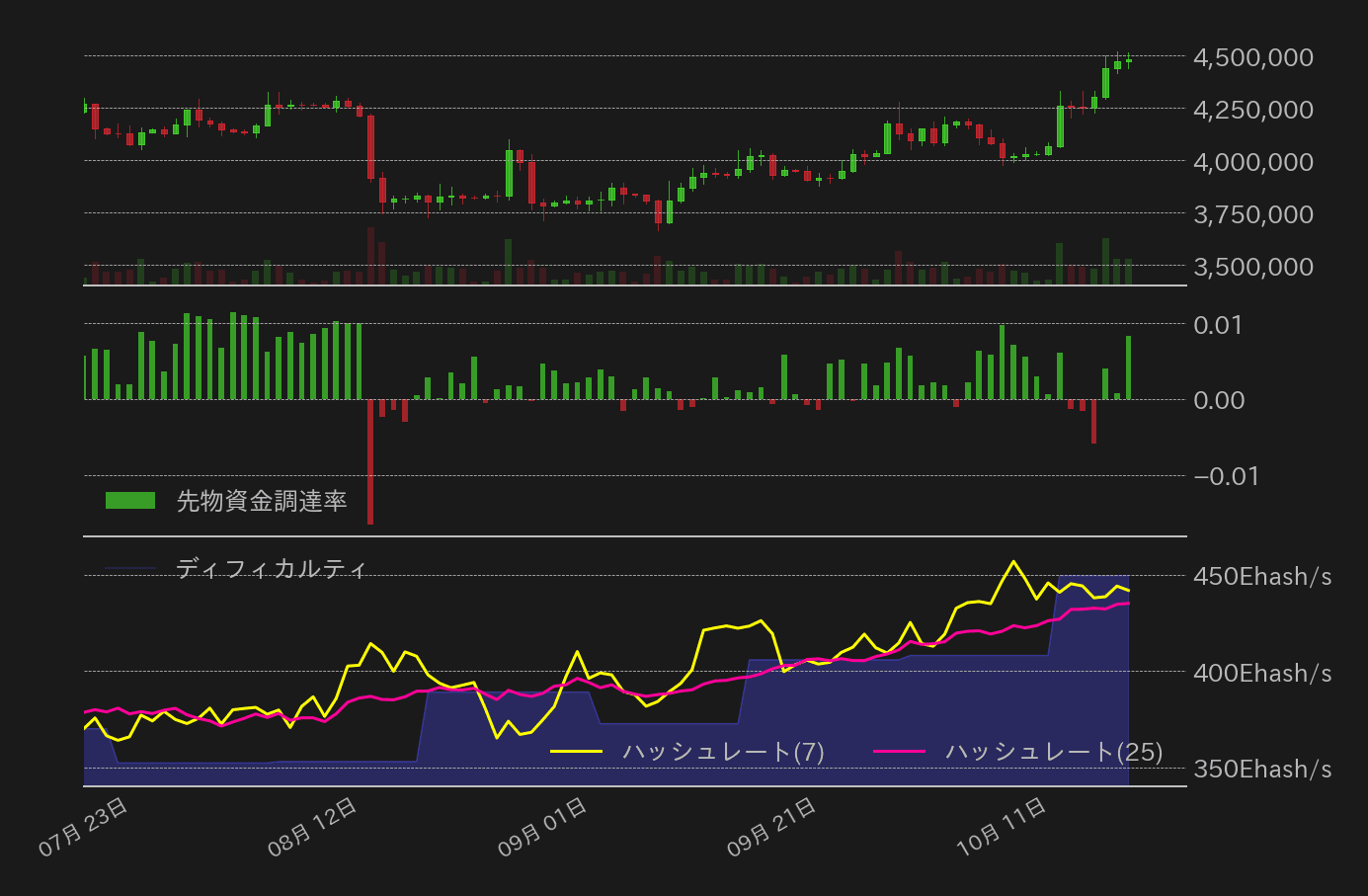Toggle the 先物資金調達率 legend label
The image size is (1368, 896).
(262, 501)
